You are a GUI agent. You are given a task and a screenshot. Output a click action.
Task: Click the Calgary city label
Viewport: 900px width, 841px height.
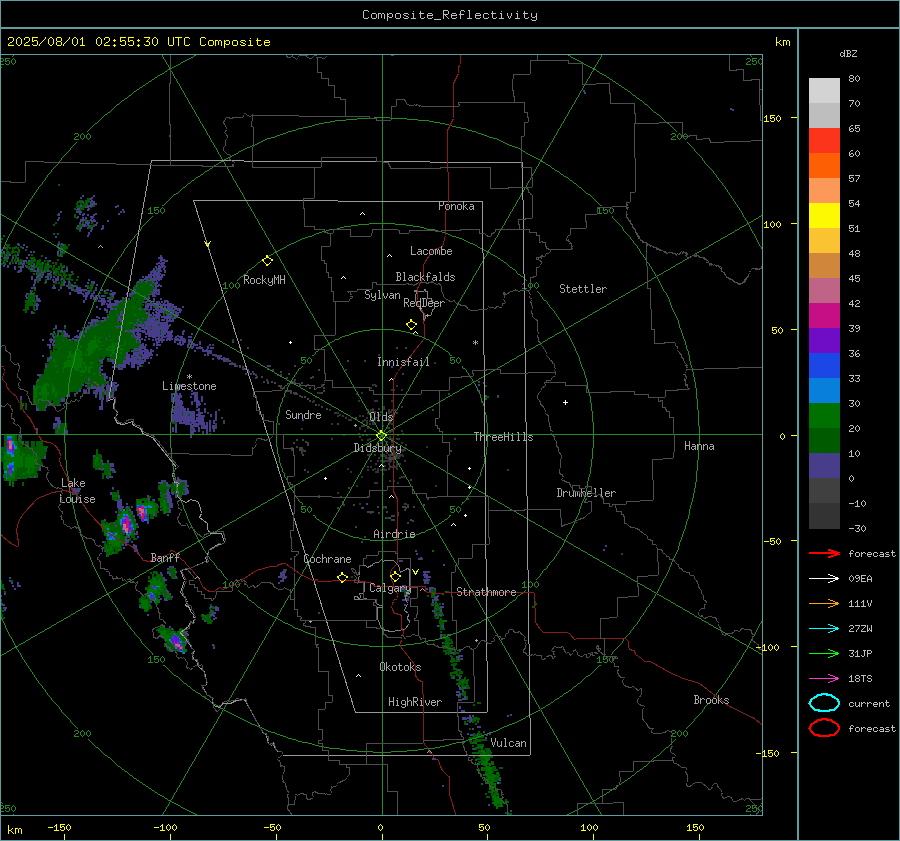[x=390, y=588]
